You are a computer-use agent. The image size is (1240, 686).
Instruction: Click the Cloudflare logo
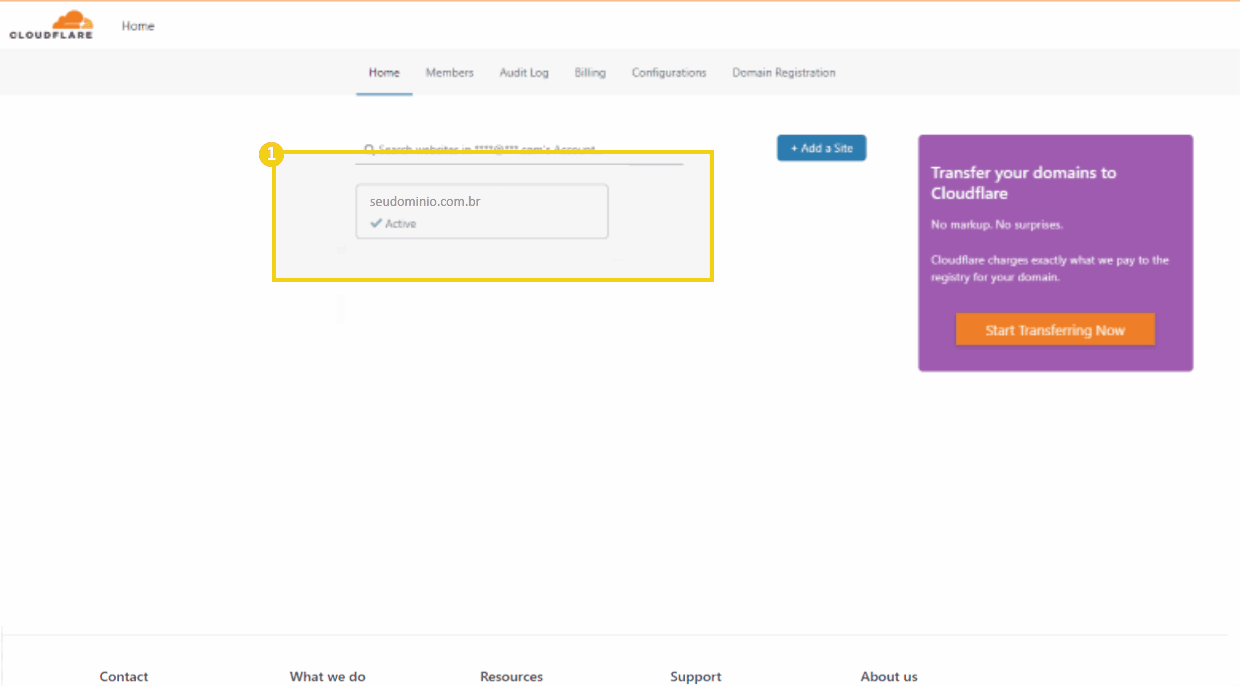point(51,25)
